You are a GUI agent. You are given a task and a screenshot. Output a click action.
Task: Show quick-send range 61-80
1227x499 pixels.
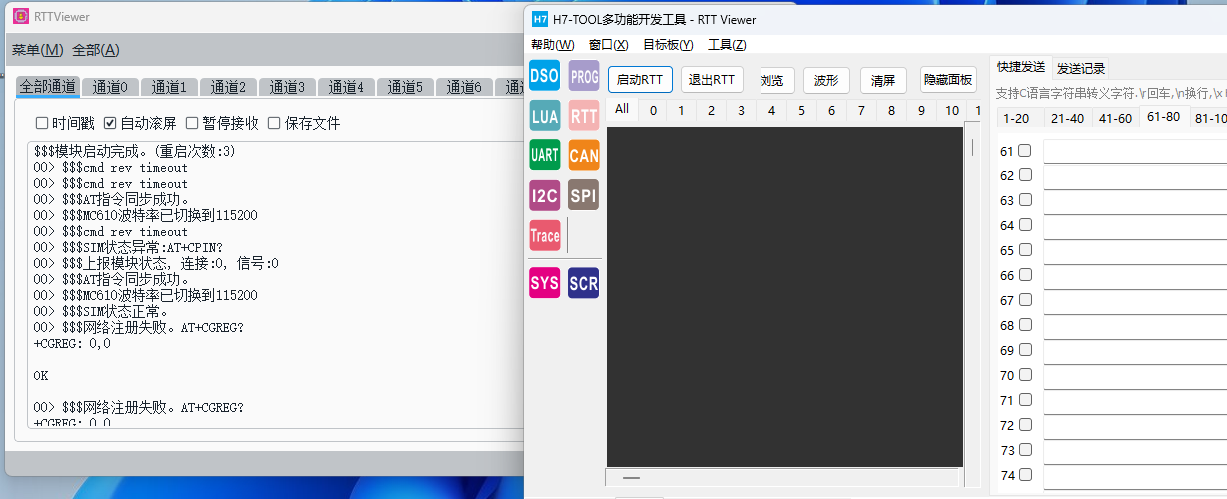point(1163,117)
